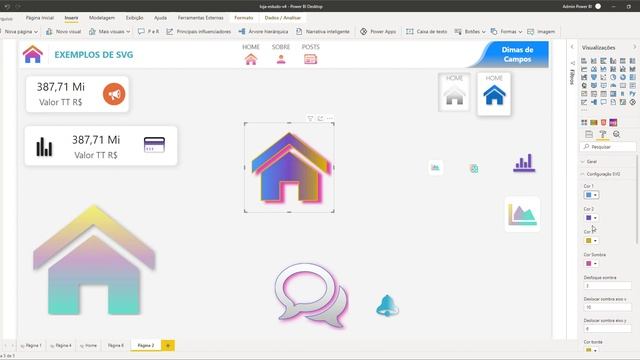This screenshot has width=640, height=360.
Task: Open the Formas dropdown
Action: (x=506, y=31)
